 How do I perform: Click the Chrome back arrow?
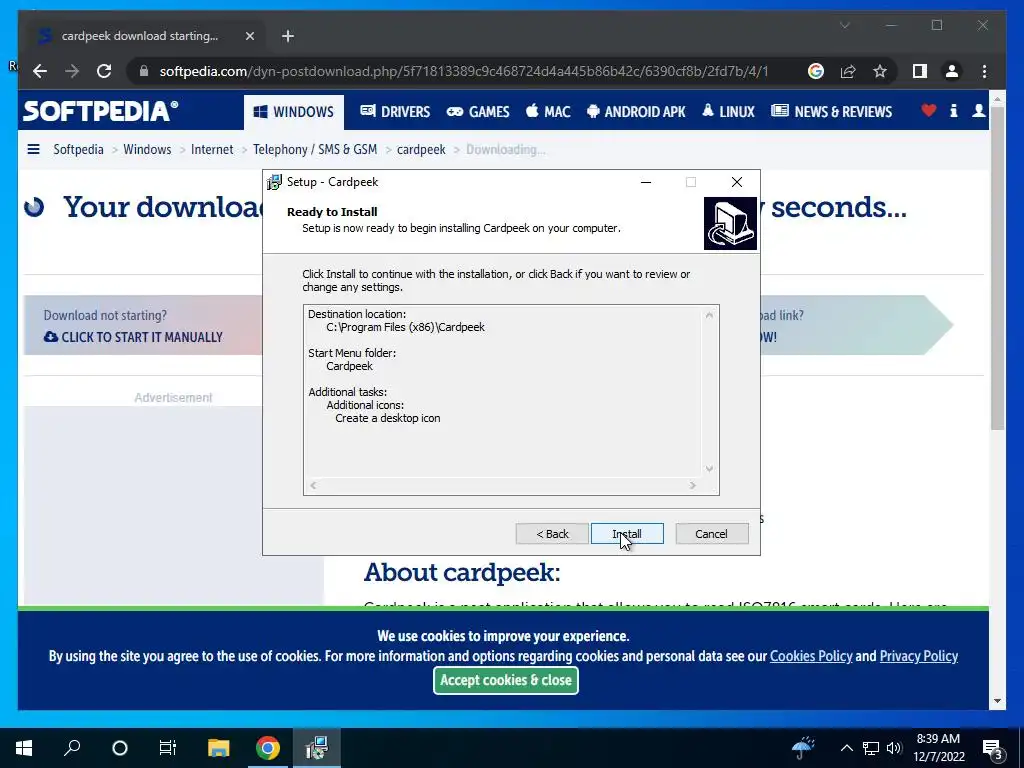[40, 71]
